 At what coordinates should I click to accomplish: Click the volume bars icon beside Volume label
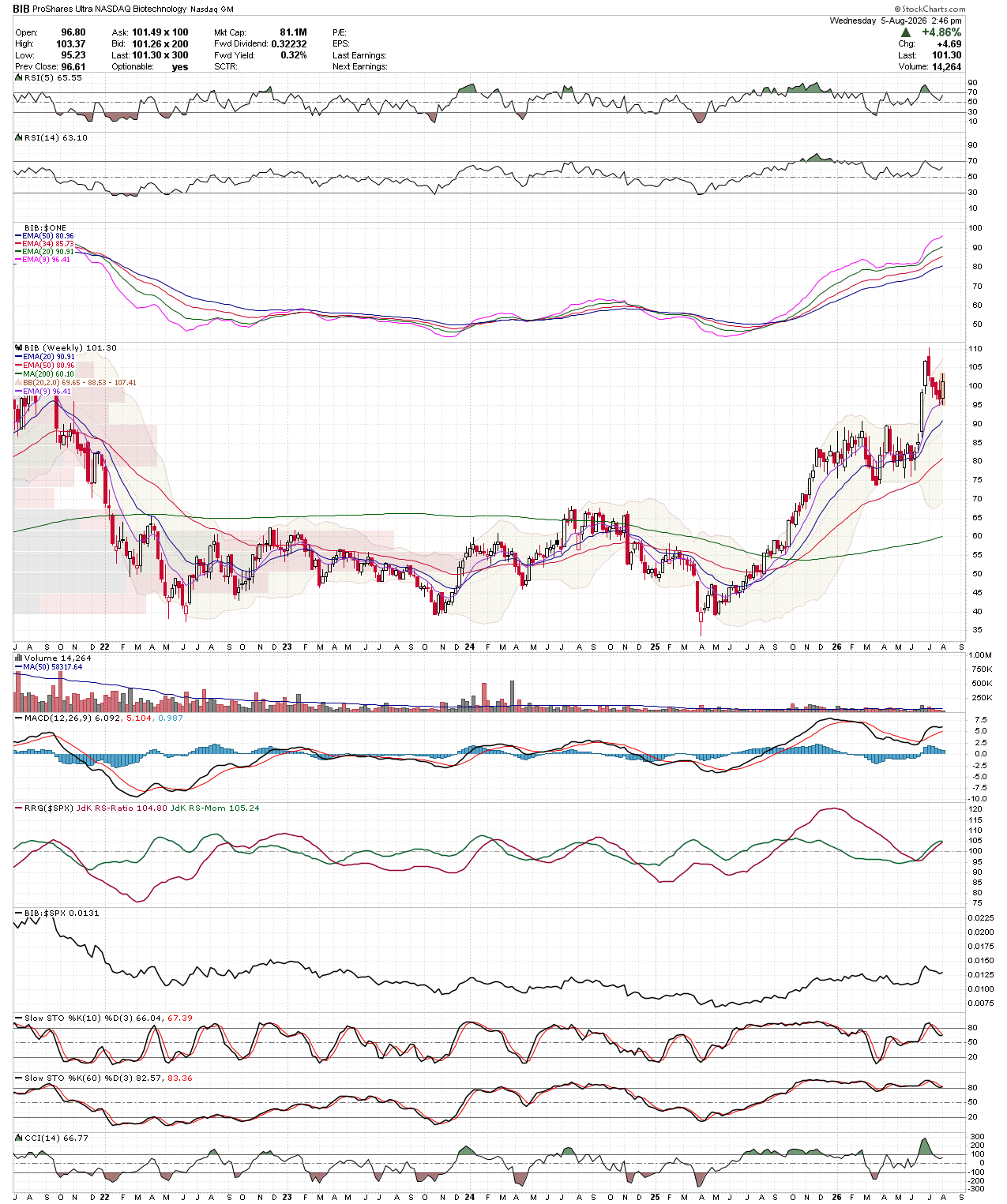(x=19, y=658)
